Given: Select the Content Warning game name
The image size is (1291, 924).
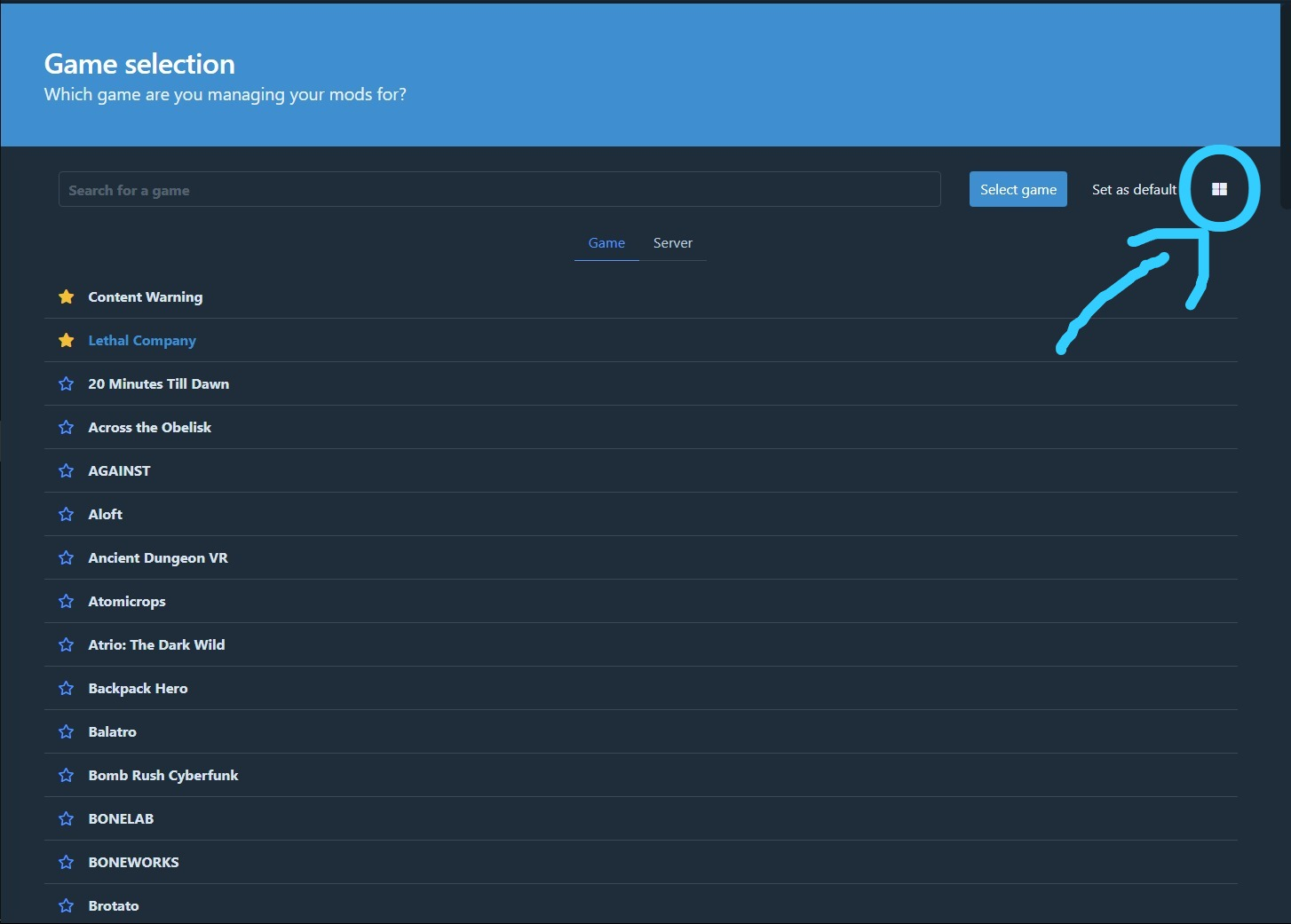Looking at the screenshot, I should (x=146, y=296).
